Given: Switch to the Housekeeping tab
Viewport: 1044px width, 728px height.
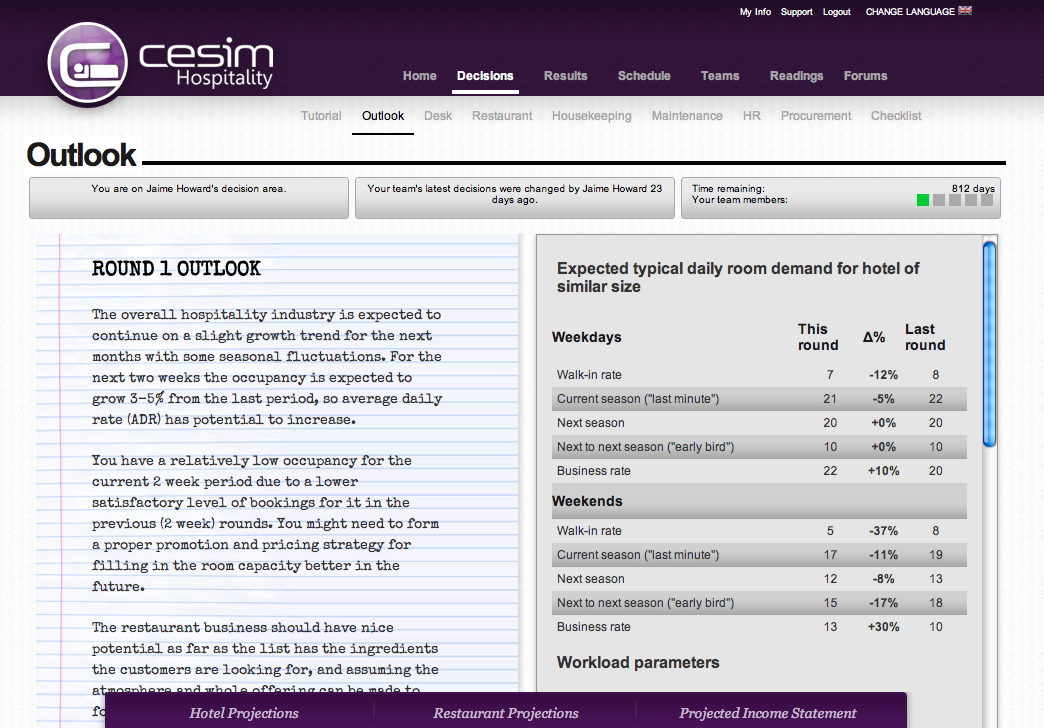Looking at the screenshot, I should tap(591, 116).
